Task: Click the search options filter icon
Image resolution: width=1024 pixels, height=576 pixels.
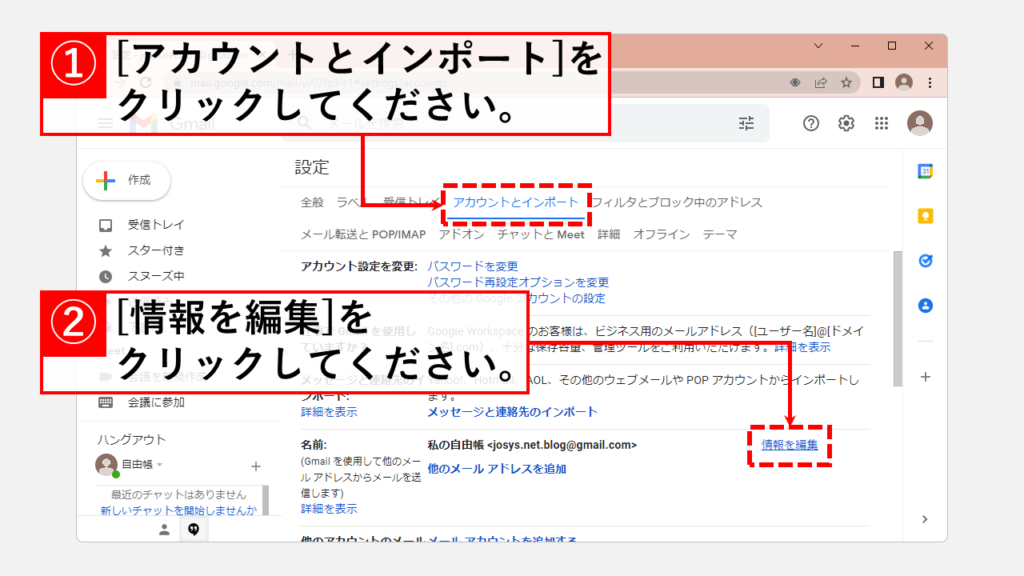Action: tap(747, 123)
